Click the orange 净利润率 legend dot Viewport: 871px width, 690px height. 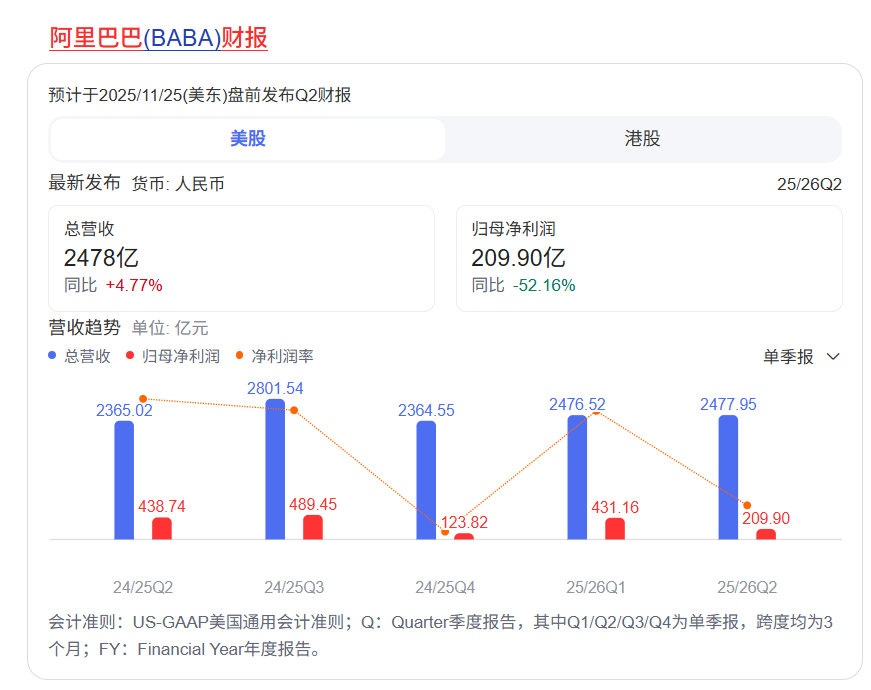point(239,356)
